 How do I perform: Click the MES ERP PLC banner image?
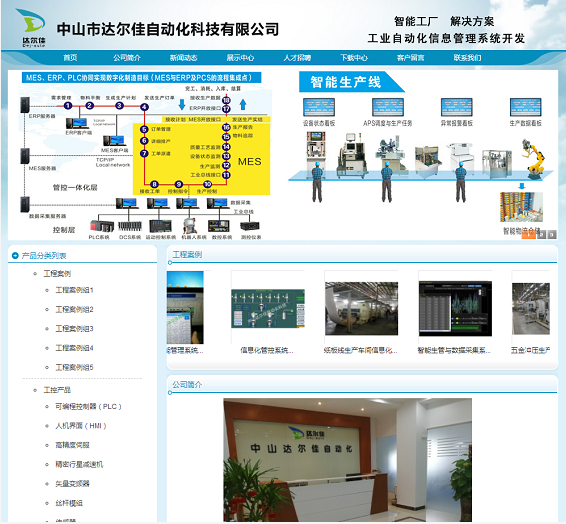(x=146, y=155)
